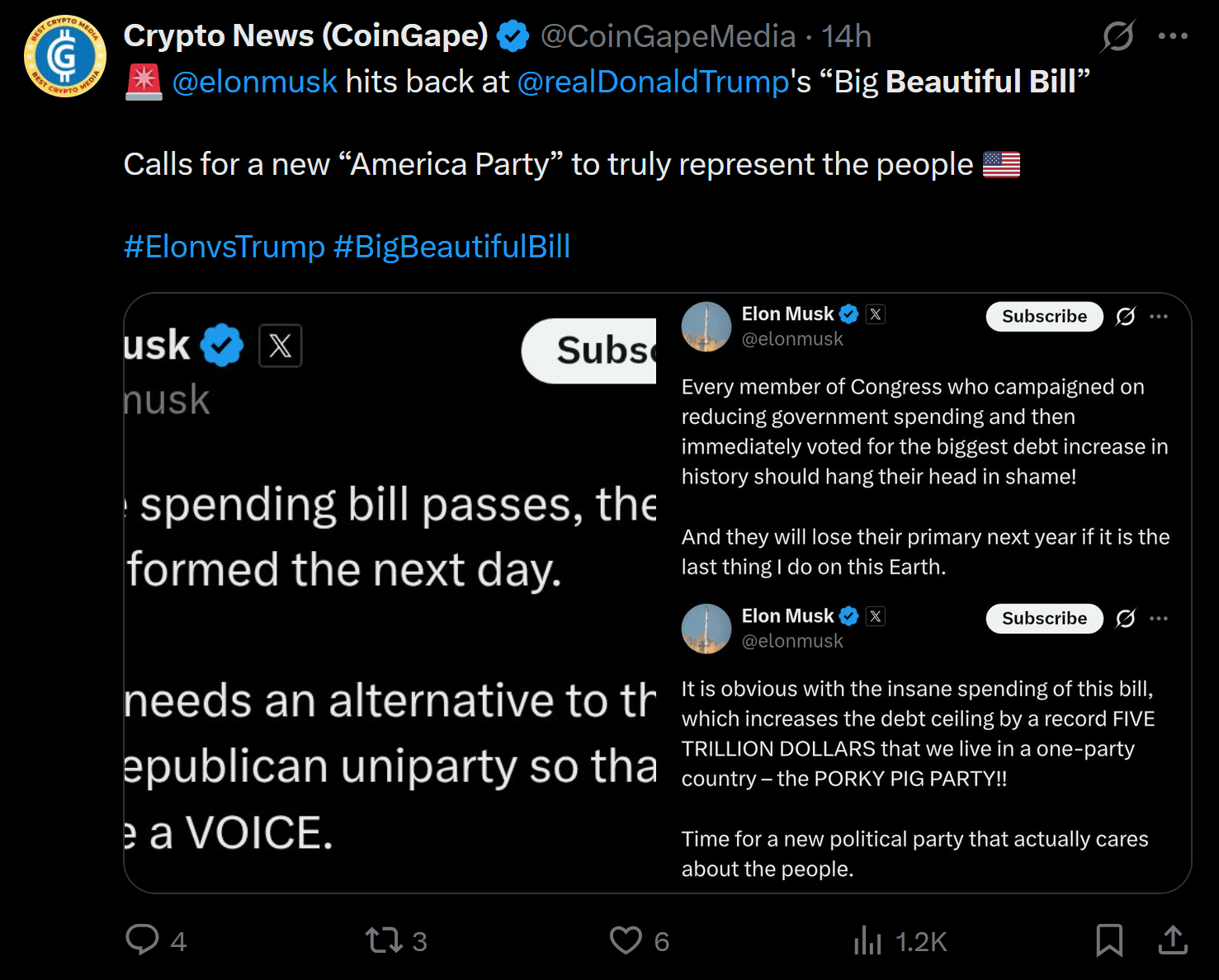Bookmark this tweet

(1108, 940)
